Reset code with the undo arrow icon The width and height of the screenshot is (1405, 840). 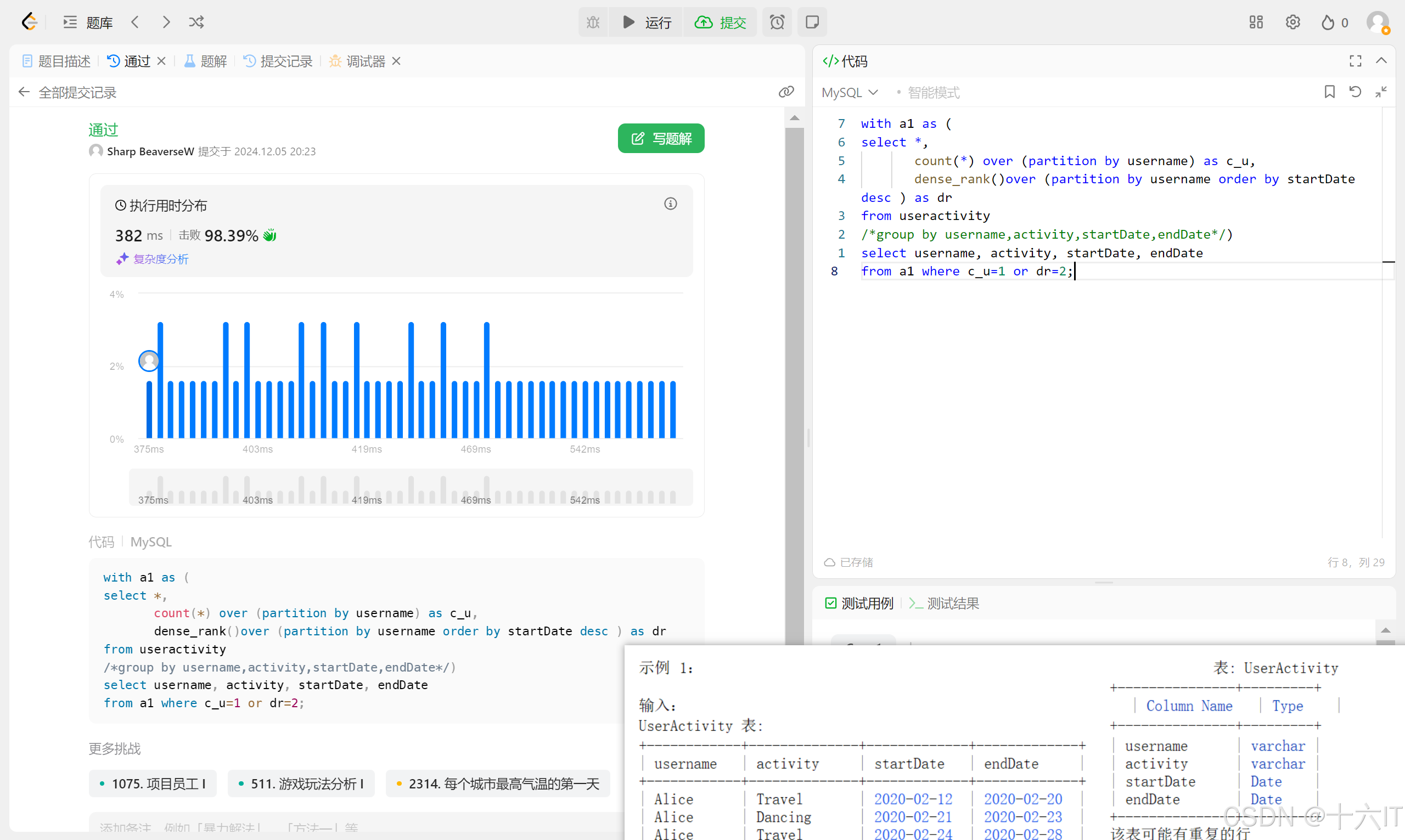click(x=1355, y=92)
